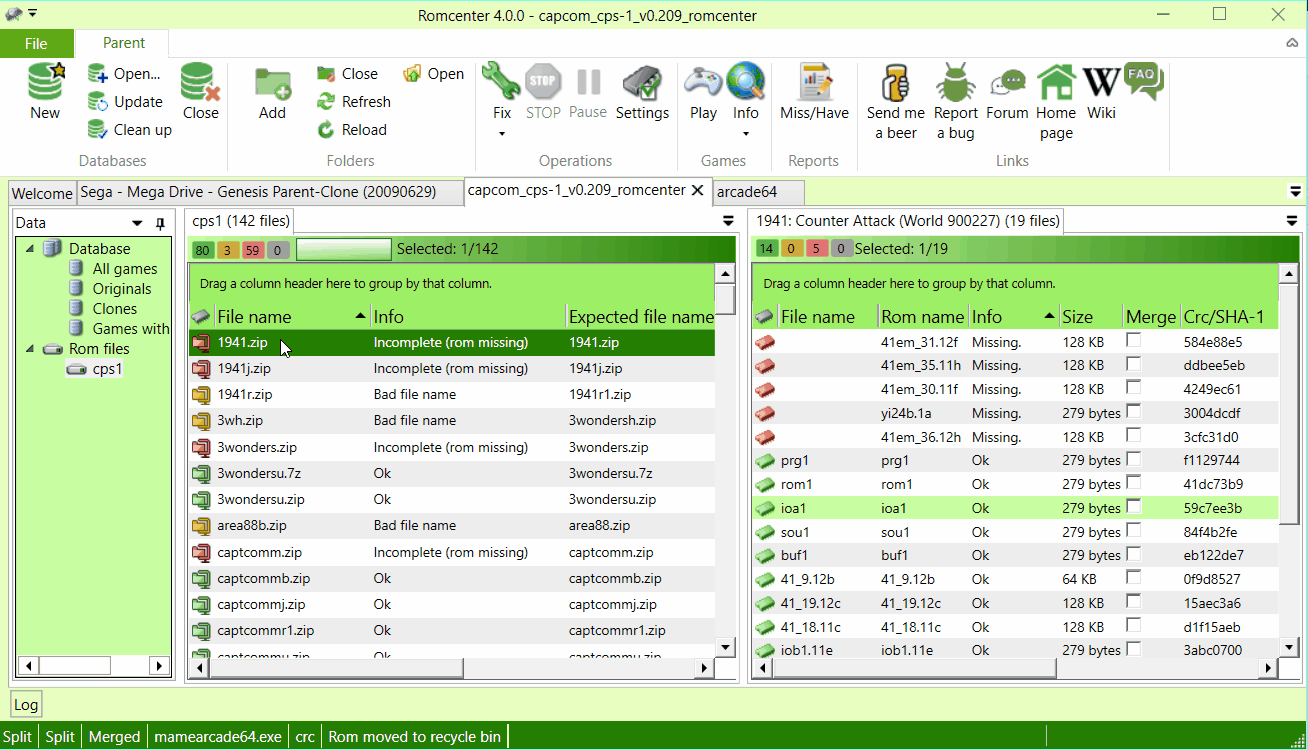Screen dimensions: 1308x750
Task: Click the red 59 filter in cps1 pane
Action: click(x=252, y=249)
